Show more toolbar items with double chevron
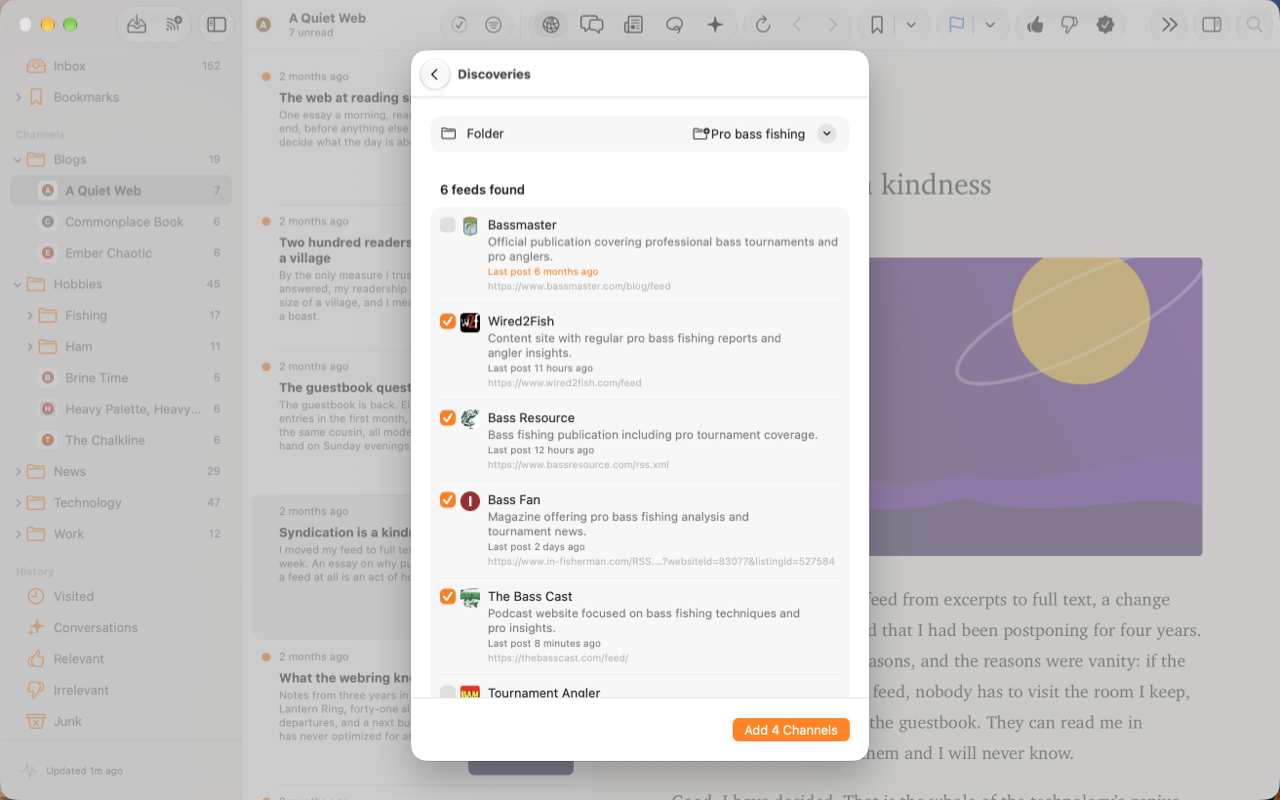 point(1169,25)
